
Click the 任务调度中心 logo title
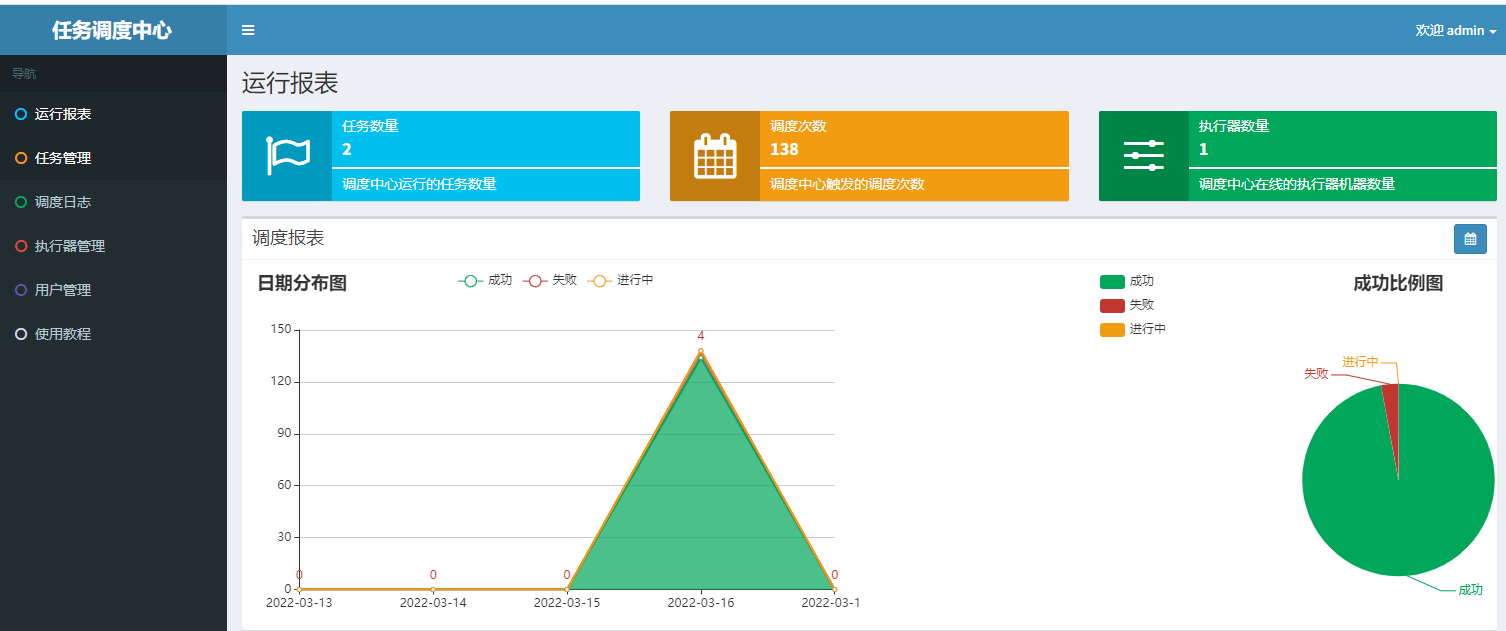112,30
